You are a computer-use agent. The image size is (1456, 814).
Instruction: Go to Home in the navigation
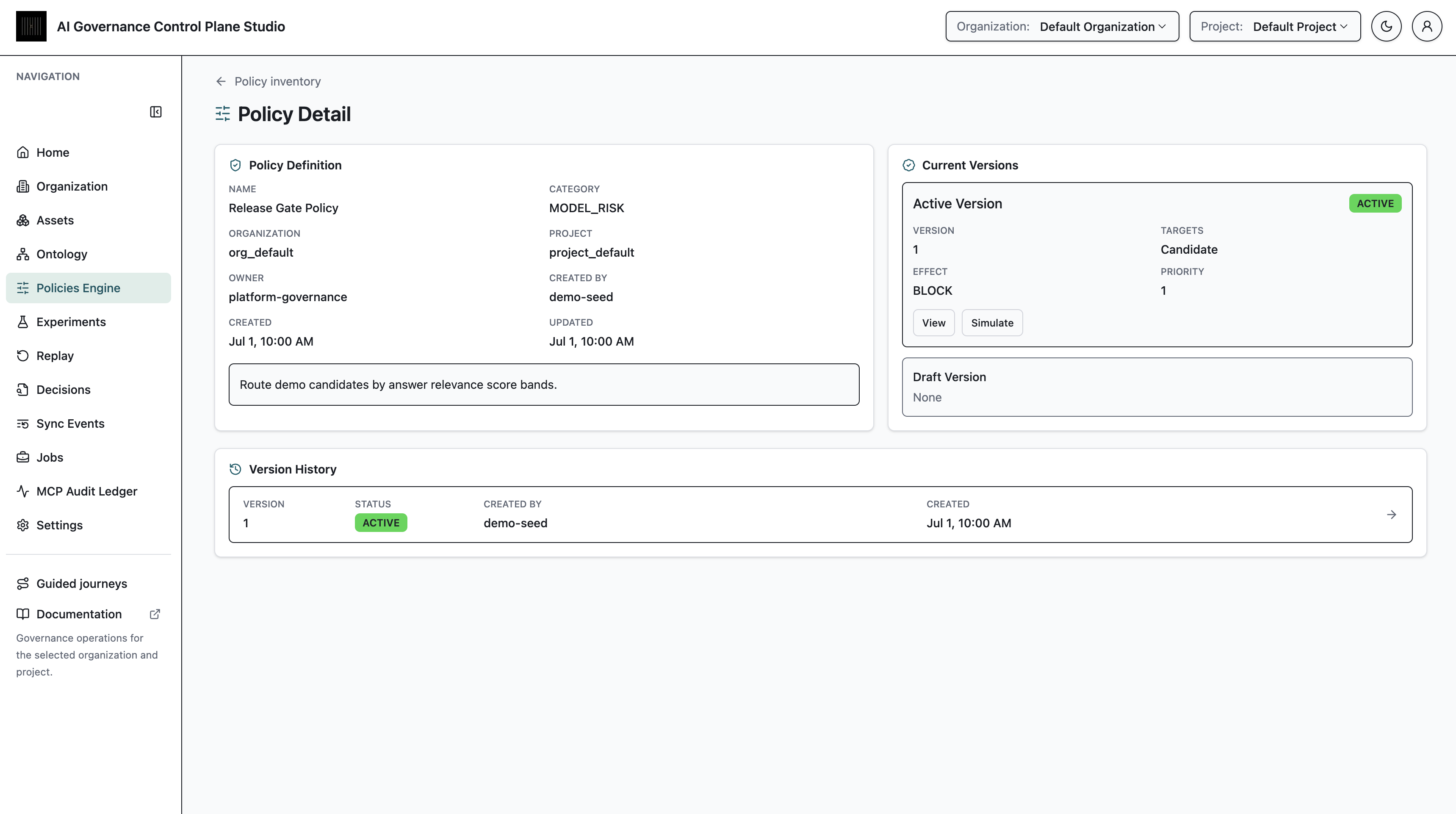click(x=88, y=152)
